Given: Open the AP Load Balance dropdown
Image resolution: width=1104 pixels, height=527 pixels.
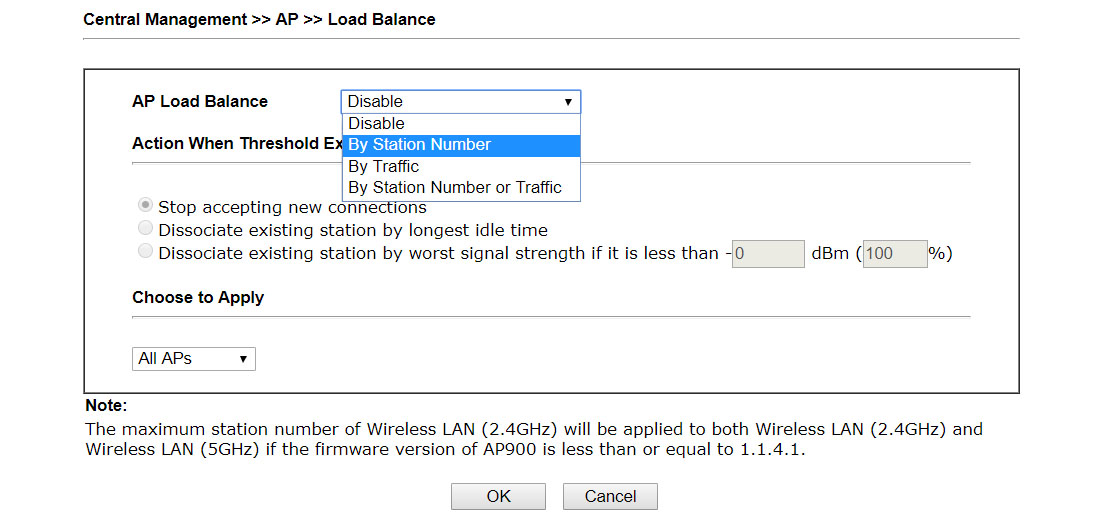Looking at the screenshot, I should point(460,101).
